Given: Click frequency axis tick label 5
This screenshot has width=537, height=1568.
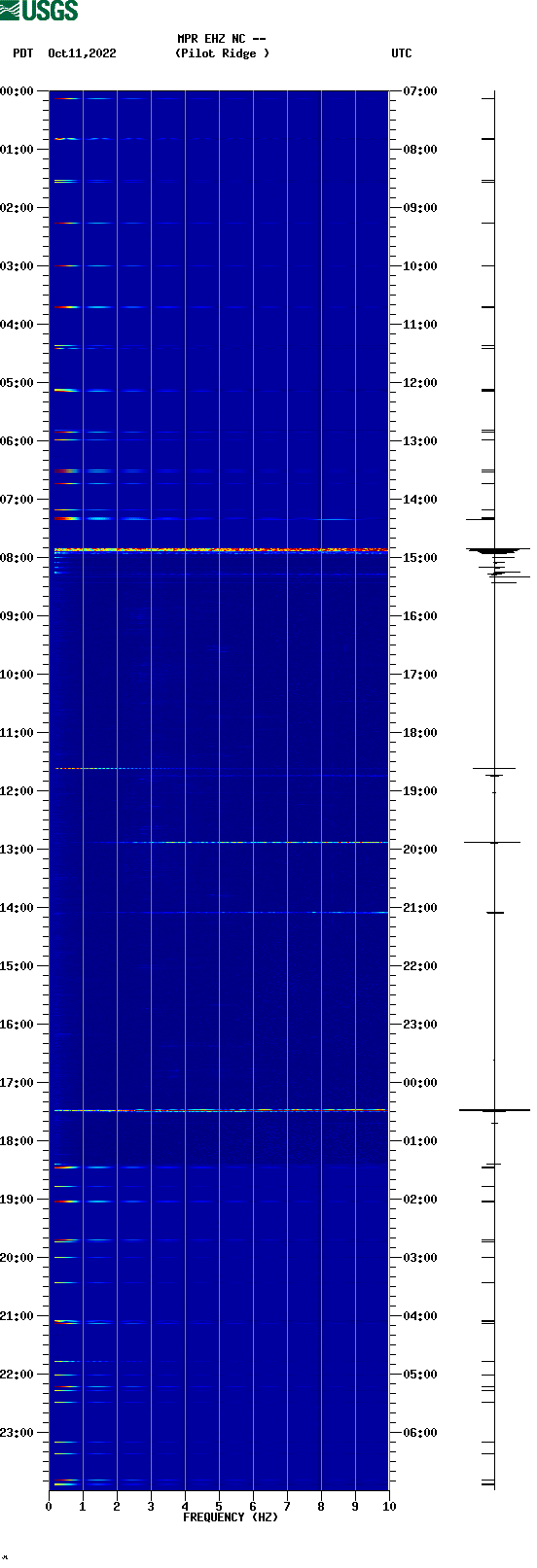Looking at the screenshot, I should [x=219, y=1507].
